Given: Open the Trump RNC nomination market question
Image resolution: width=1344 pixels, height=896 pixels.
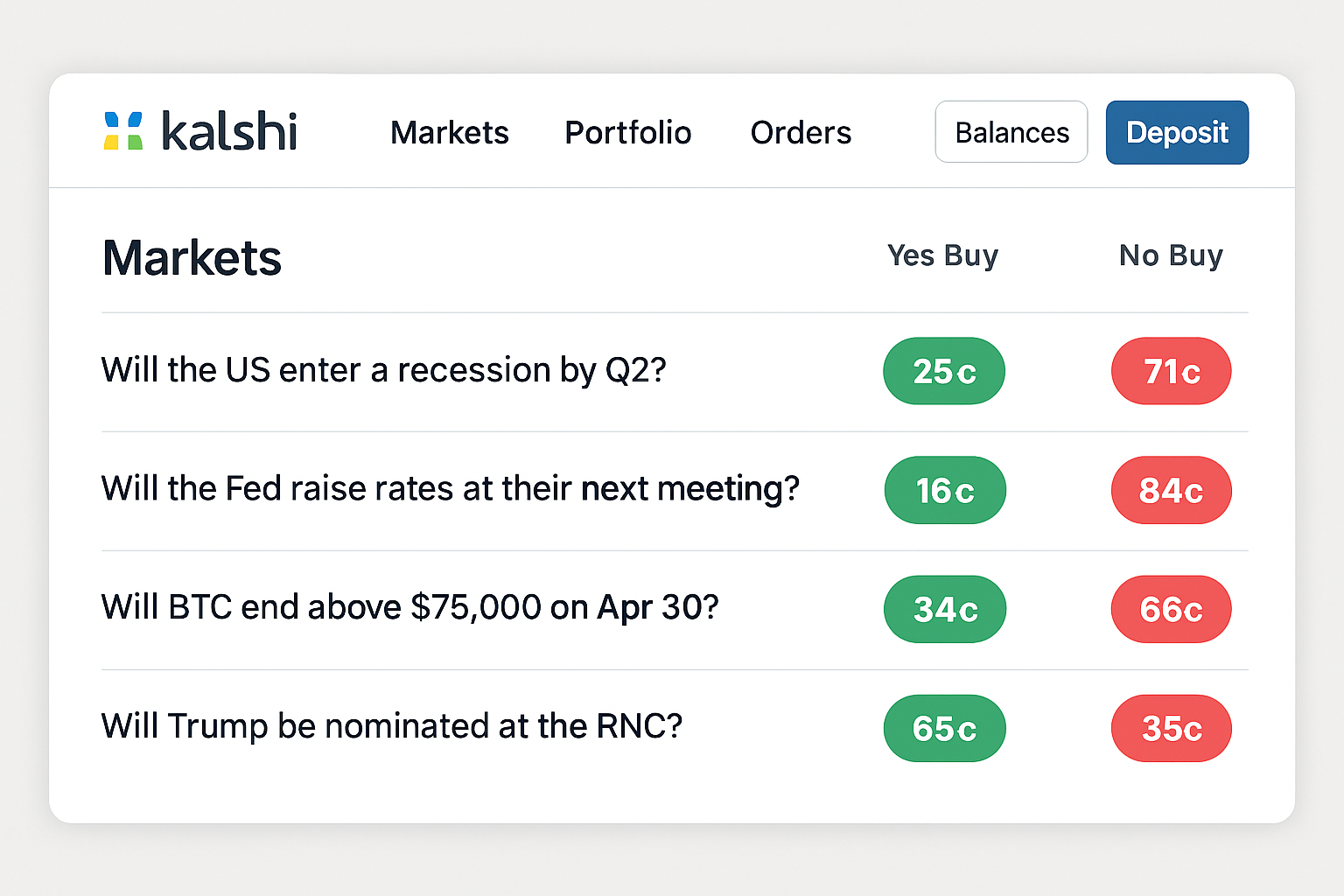Looking at the screenshot, I should (391, 727).
